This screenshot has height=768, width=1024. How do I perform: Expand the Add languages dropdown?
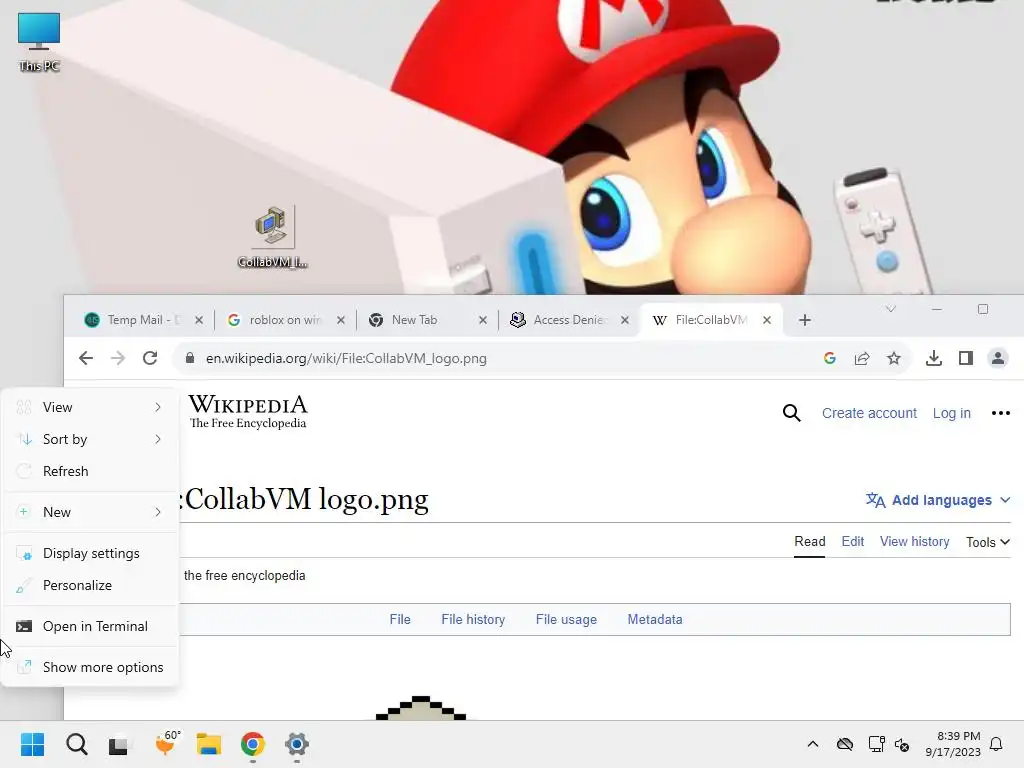point(938,500)
